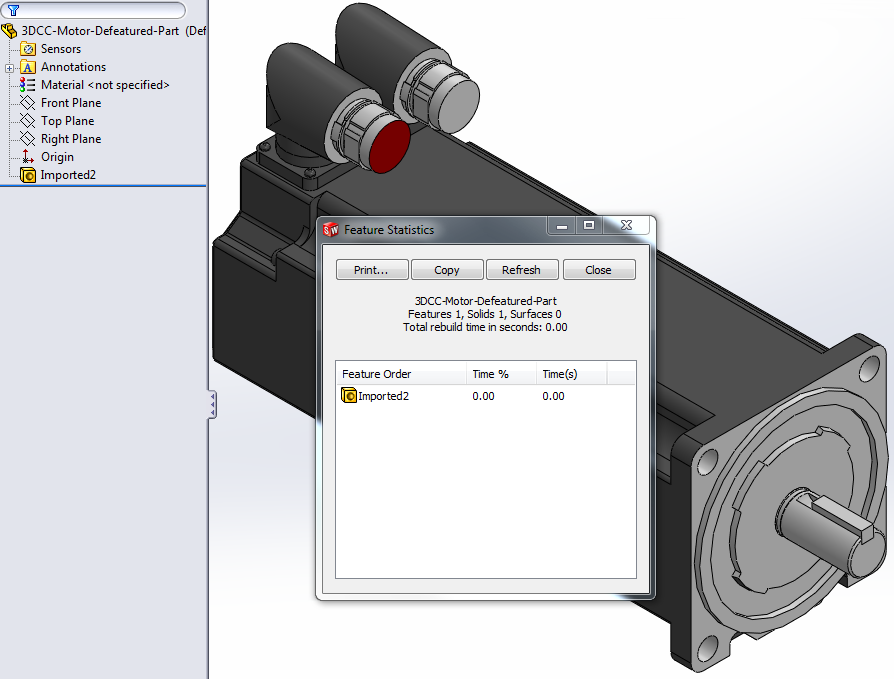Viewport: 894px width, 679px height.
Task: Collapse the feature tree panel via splitter handle
Action: click(212, 404)
